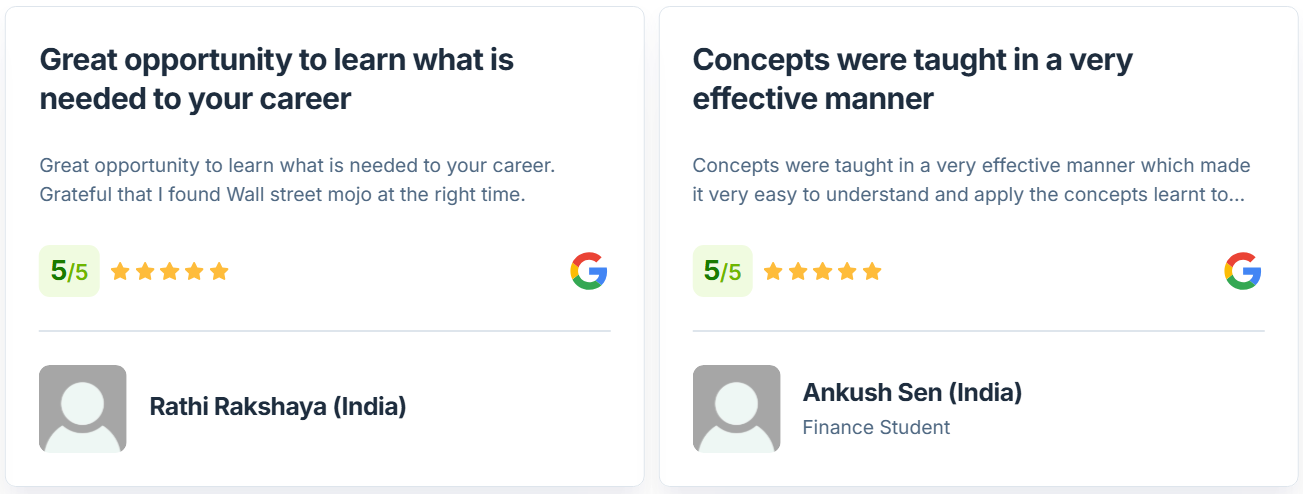Click the first star in Rathi's rating

[x=121, y=271]
